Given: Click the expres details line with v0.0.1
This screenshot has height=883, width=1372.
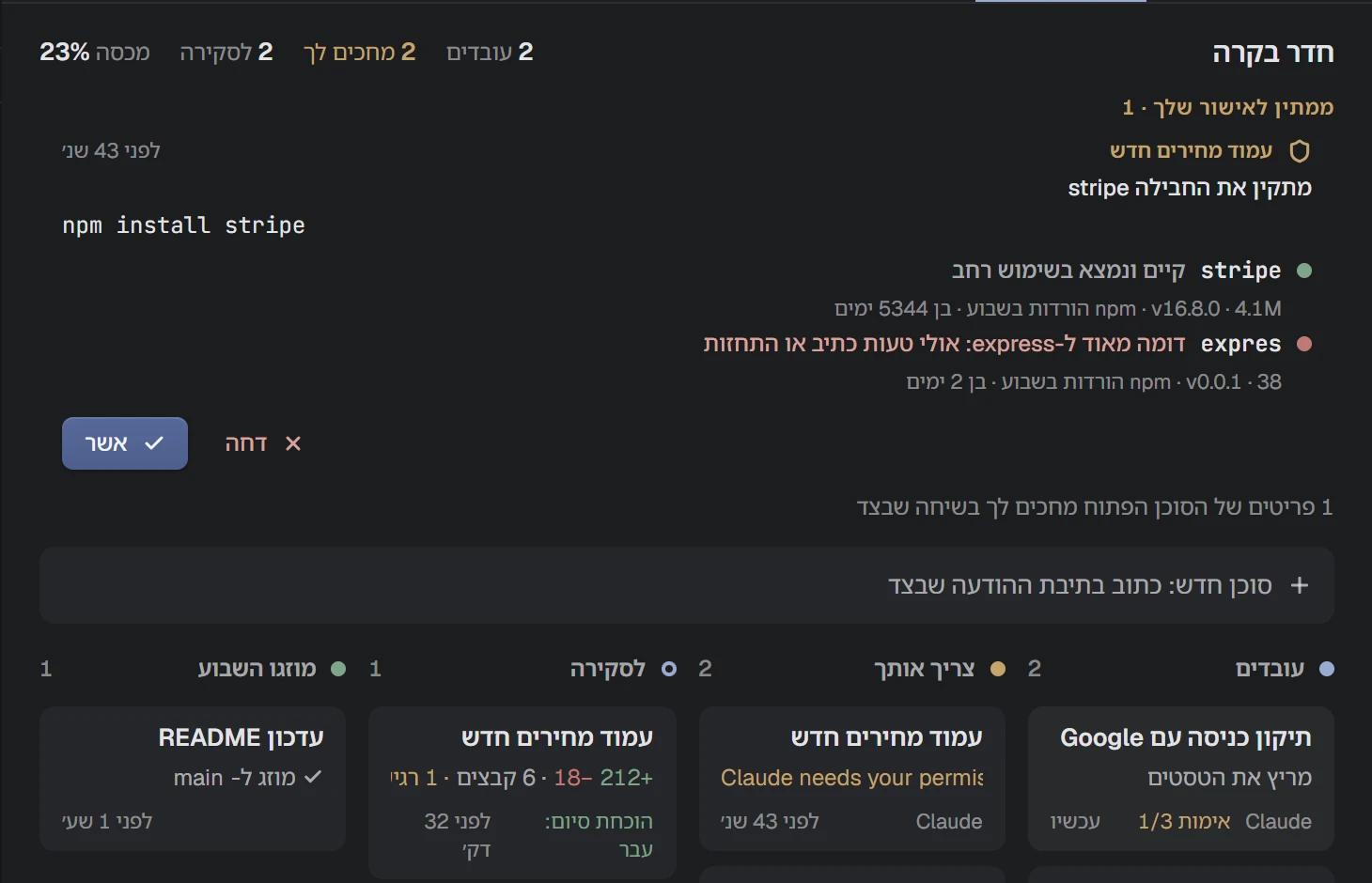Looking at the screenshot, I should 1094,381.
